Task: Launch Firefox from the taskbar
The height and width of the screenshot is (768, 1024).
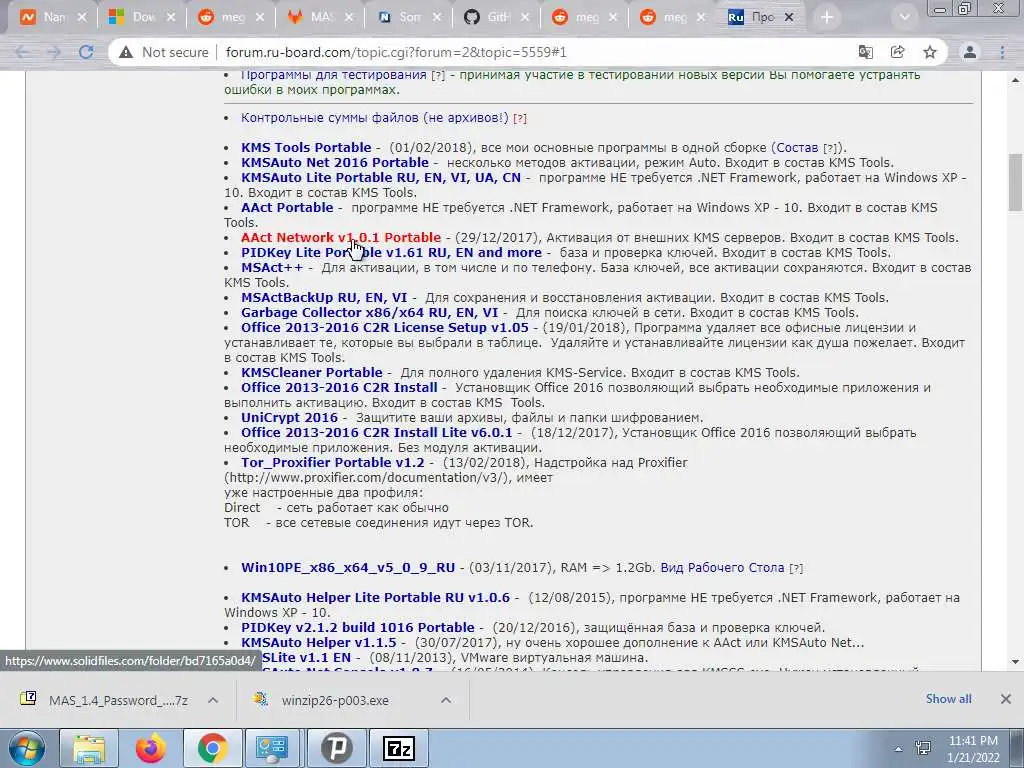Action: click(x=150, y=748)
